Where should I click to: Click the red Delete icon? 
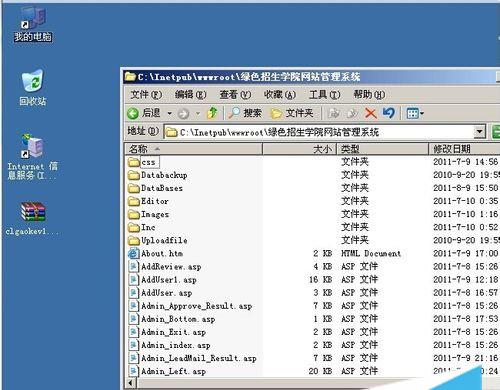coord(370,114)
